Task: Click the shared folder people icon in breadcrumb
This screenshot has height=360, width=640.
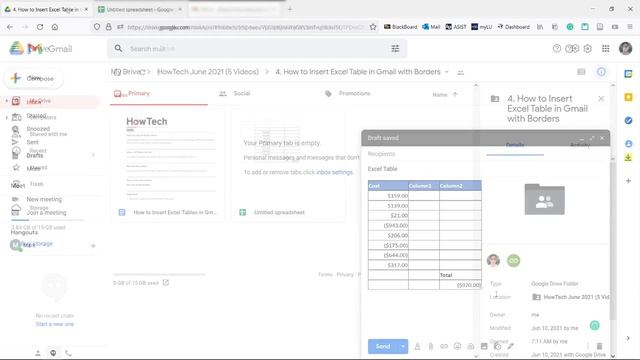Action: [x=460, y=73]
